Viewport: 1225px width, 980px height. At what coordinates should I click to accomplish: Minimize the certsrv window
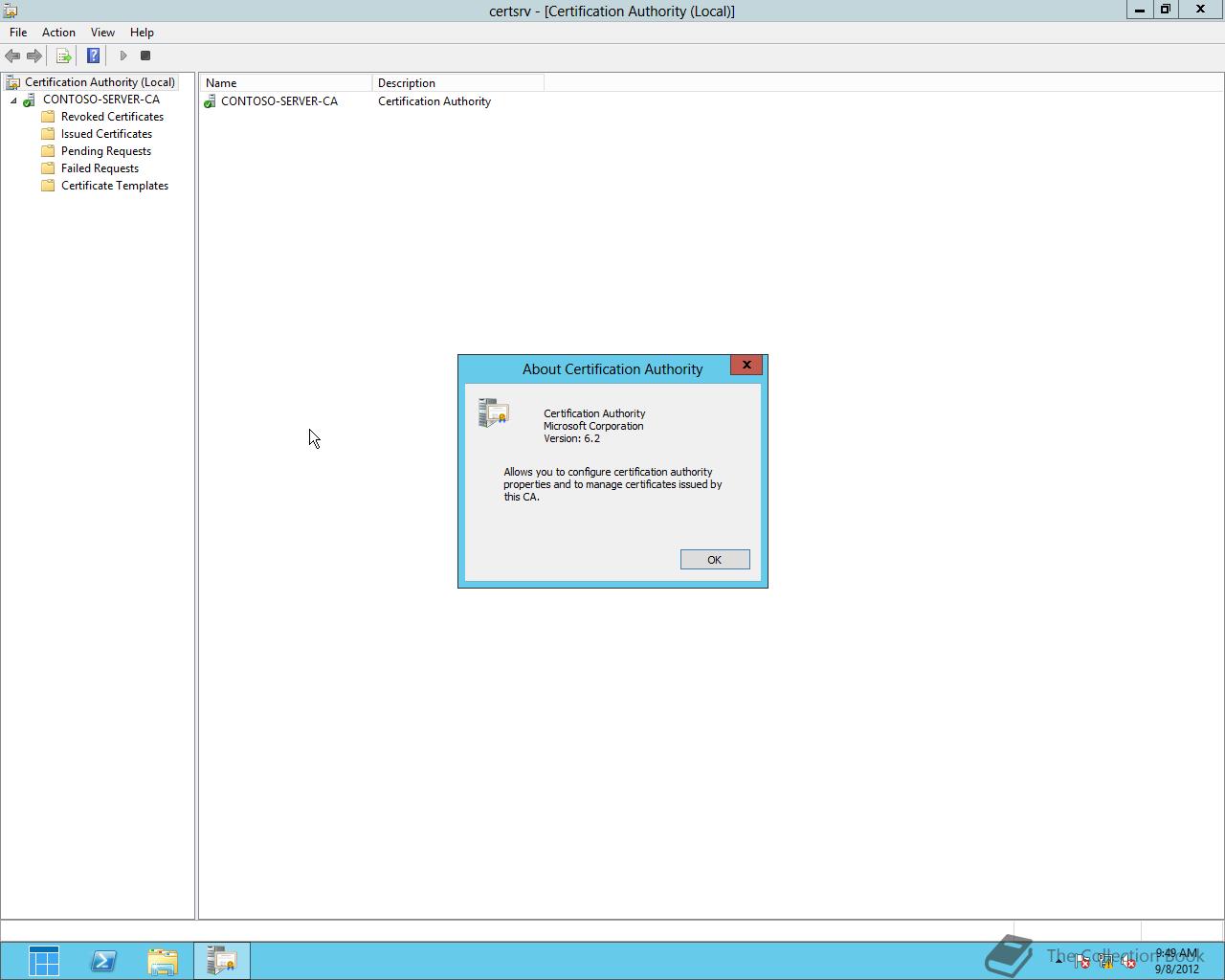[x=1139, y=10]
